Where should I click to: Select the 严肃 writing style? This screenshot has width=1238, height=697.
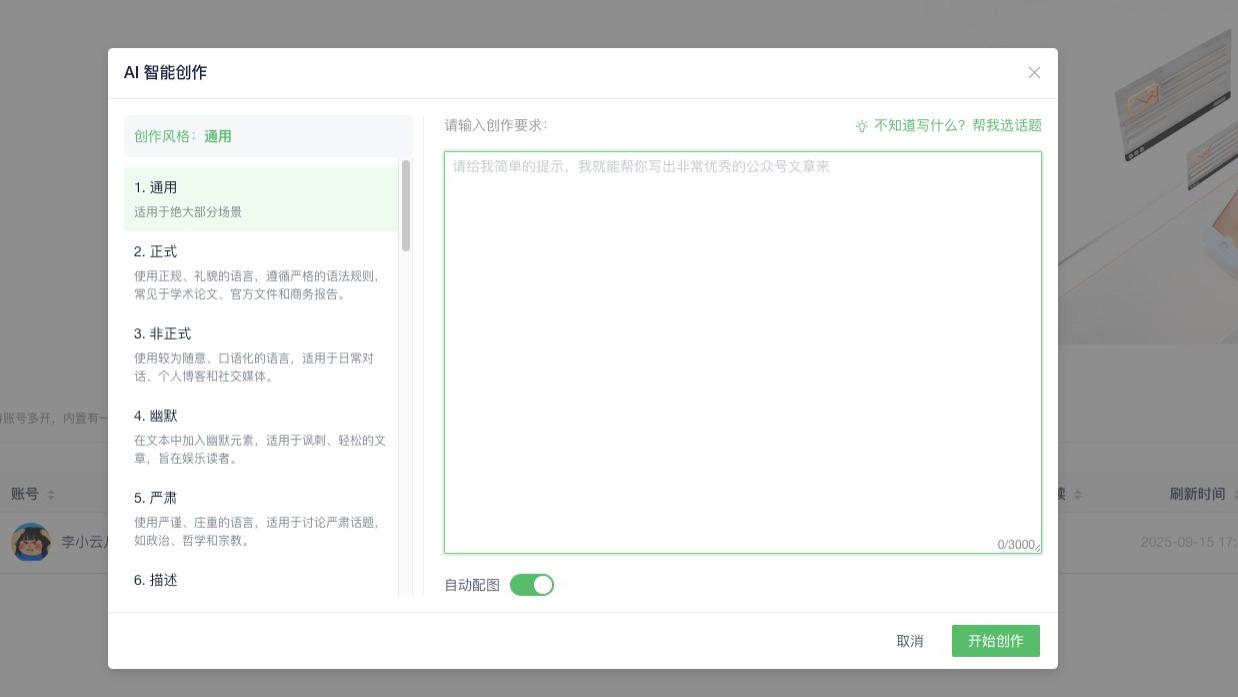click(262, 517)
